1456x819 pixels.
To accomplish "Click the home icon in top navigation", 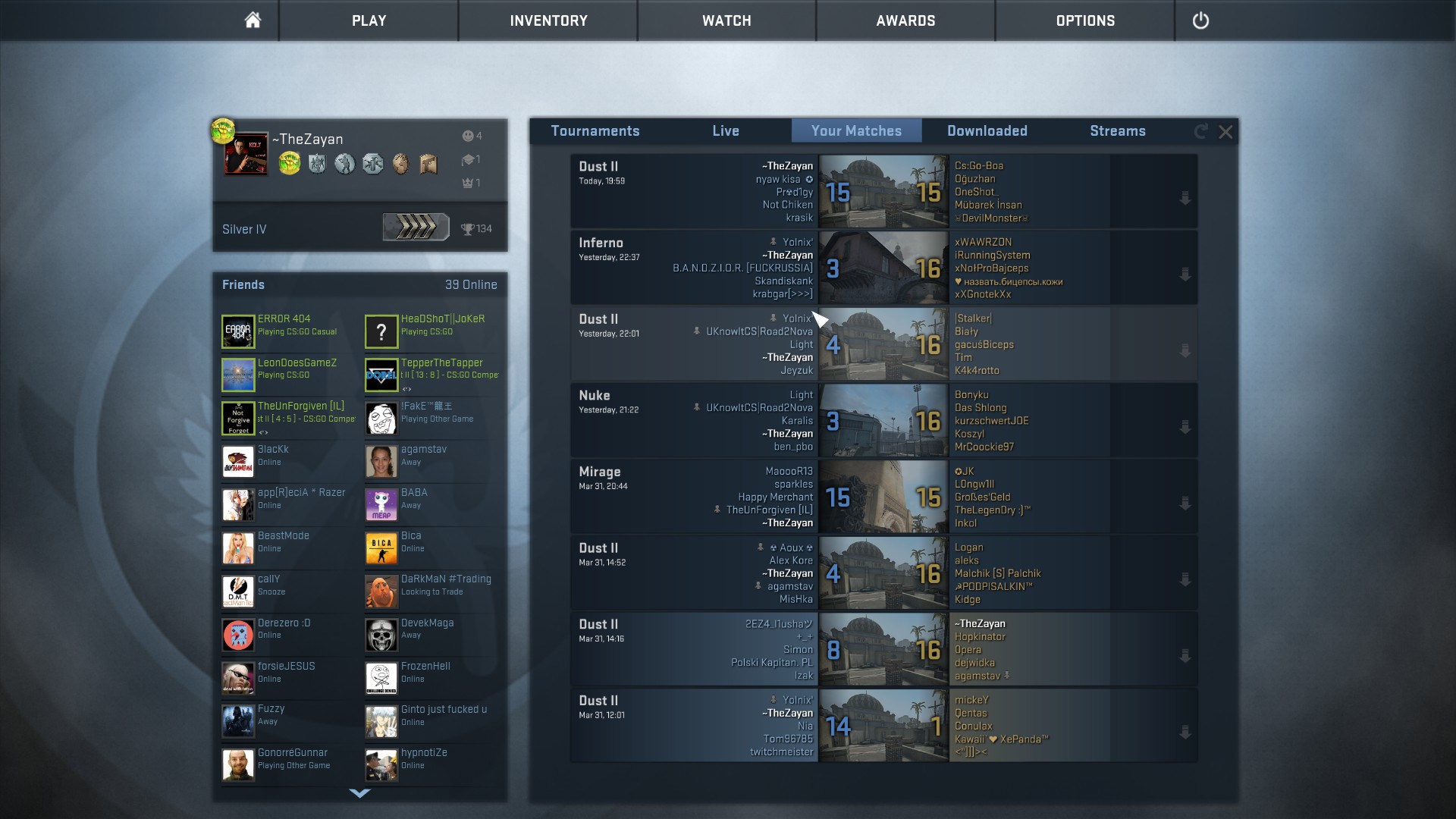I will pos(253,20).
